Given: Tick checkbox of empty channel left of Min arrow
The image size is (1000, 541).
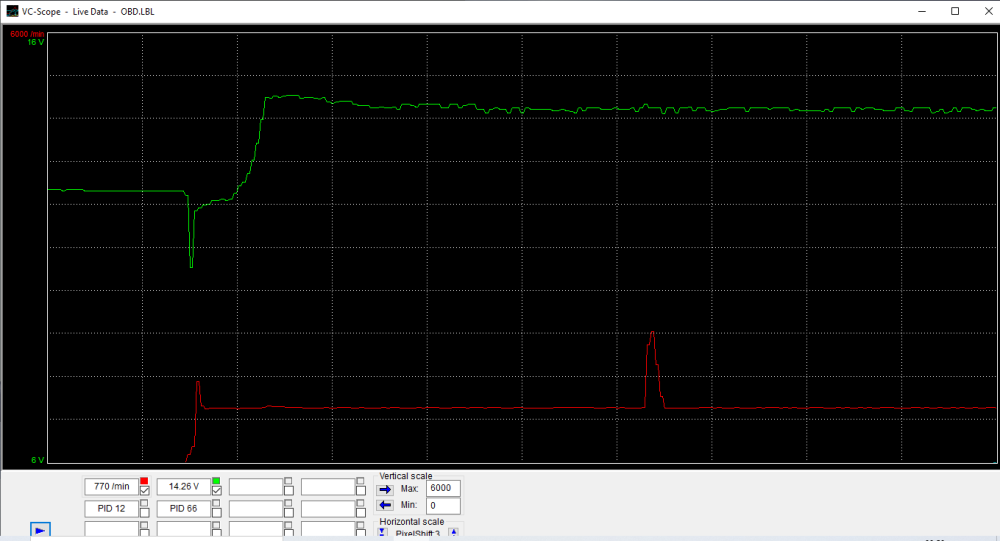Looking at the screenshot, I should point(360,512).
